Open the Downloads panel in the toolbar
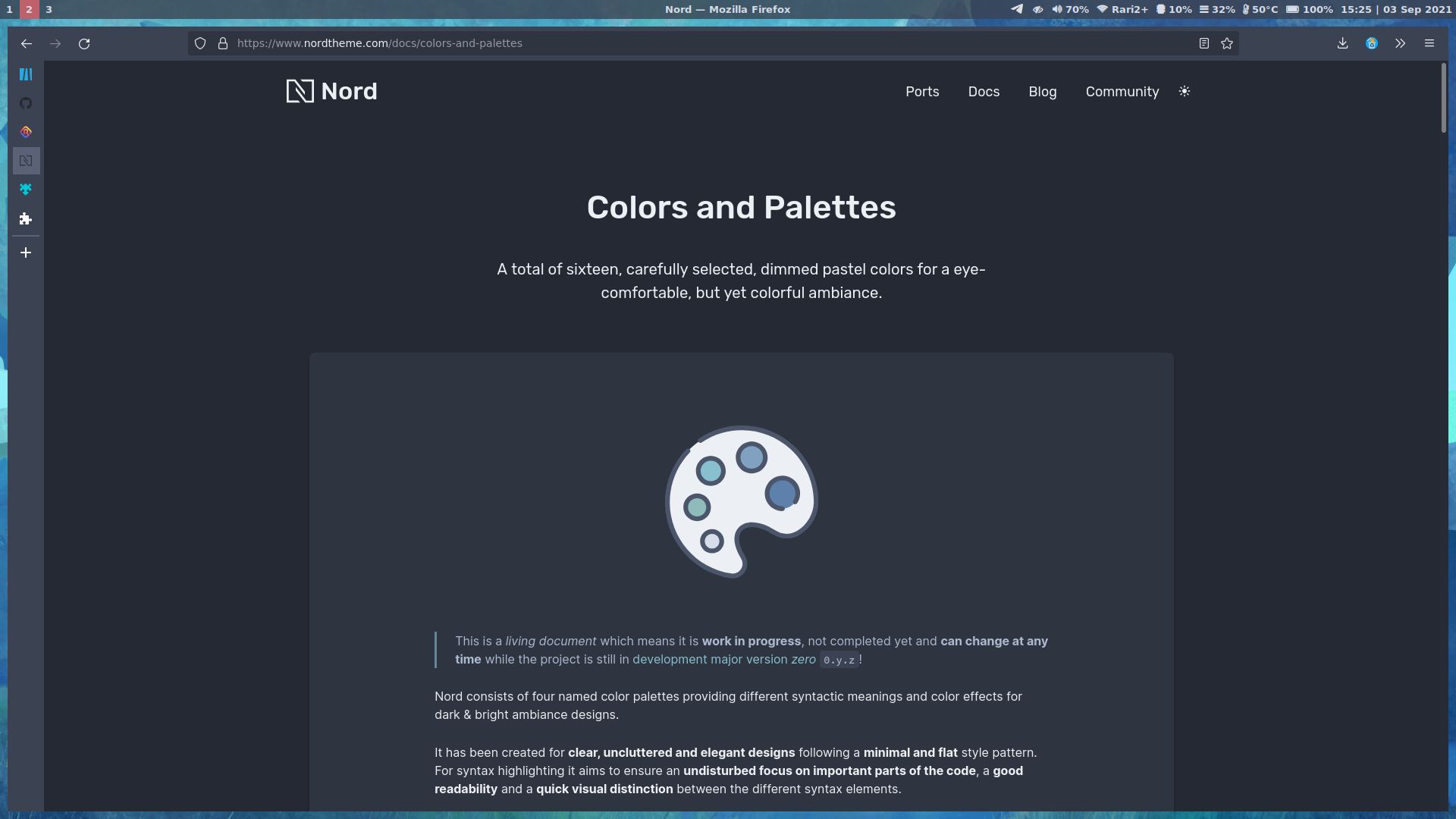The width and height of the screenshot is (1456, 819). click(x=1342, y=43)
